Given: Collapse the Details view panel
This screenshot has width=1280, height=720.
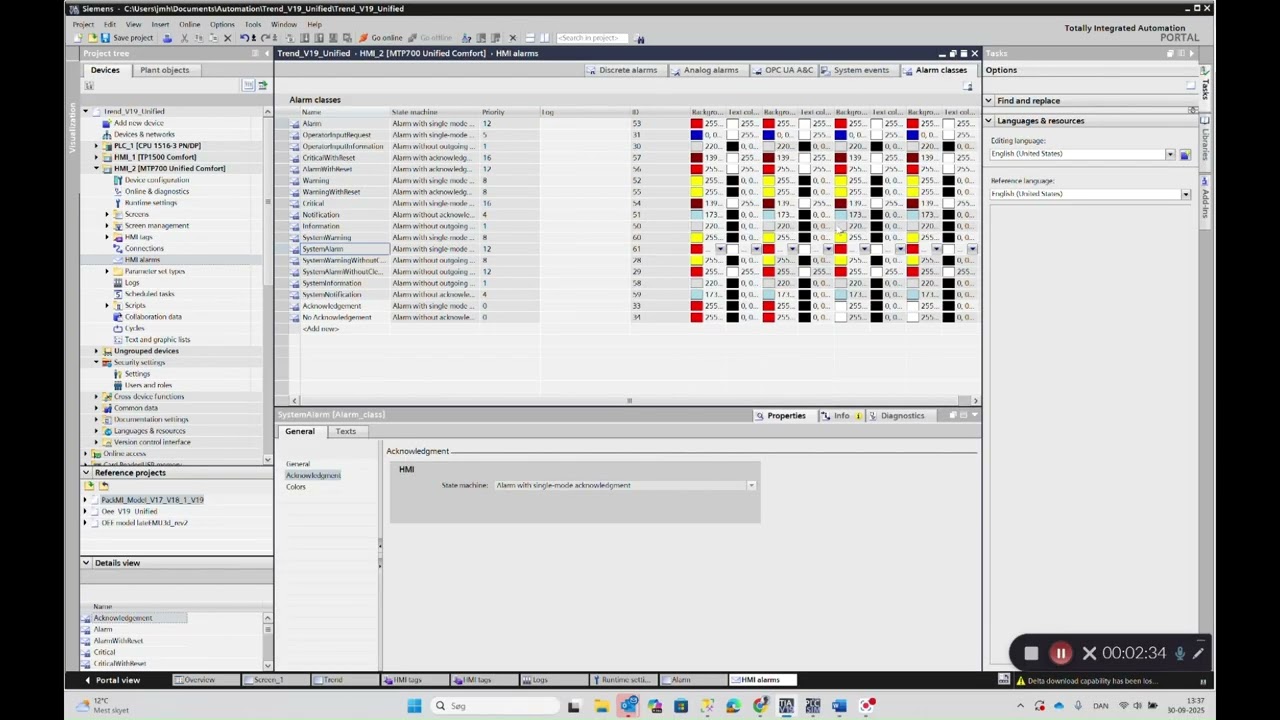Looking at the screenshot, I should tap(86, 563).
